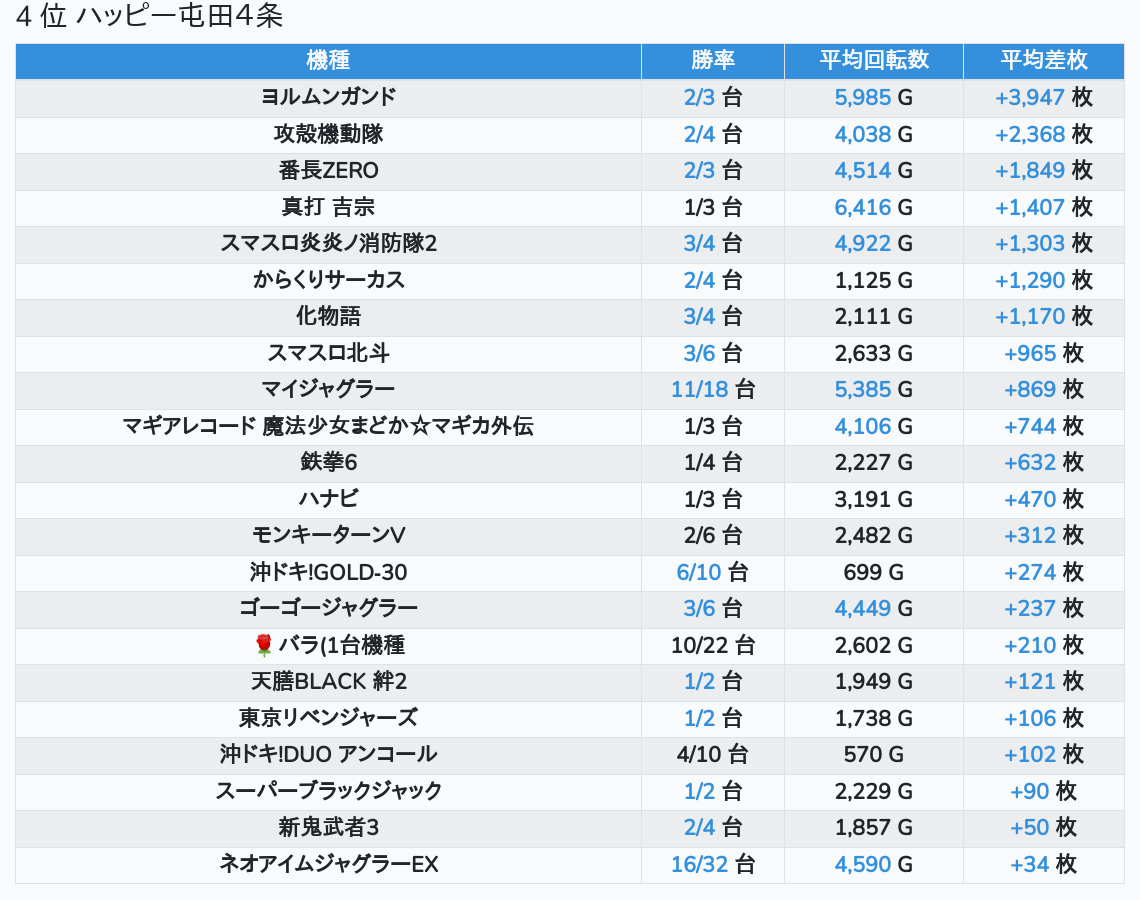This screenshot has height=900, width=1140.
Task: Click the 平均差枚 column header
Action: tap(1043, 60)
